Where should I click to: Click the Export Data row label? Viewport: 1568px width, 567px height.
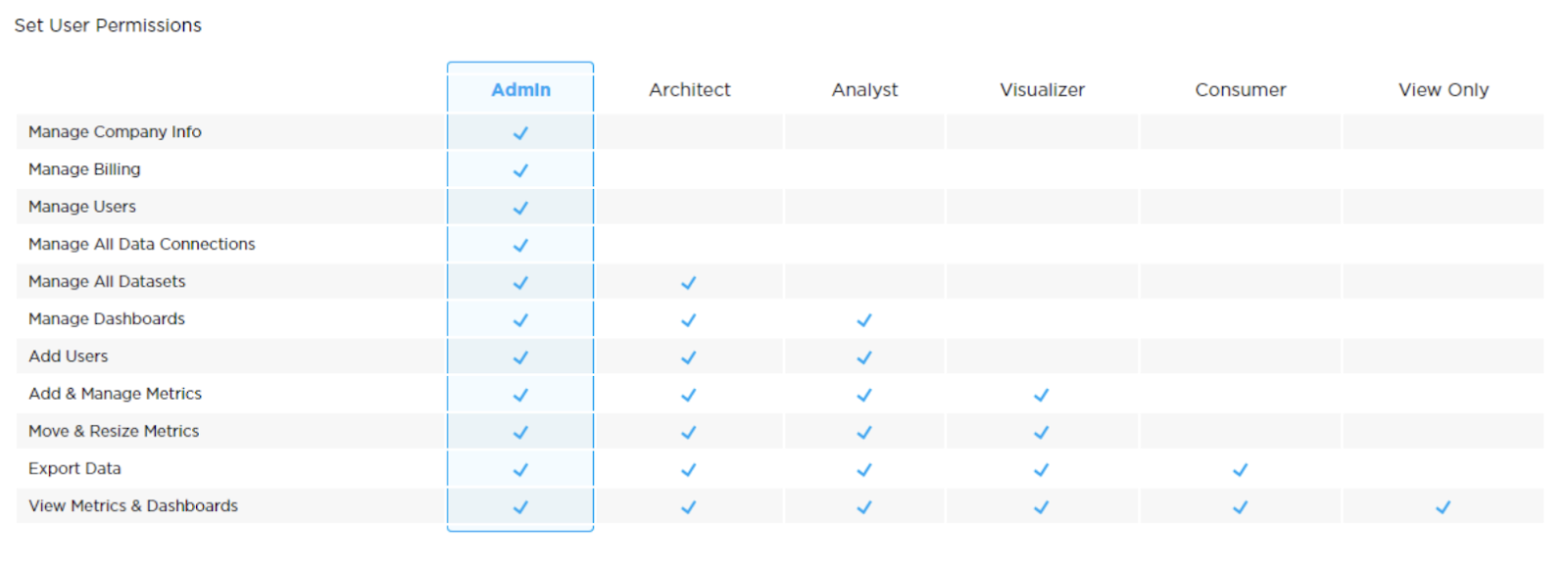click(x=74, y=468)
